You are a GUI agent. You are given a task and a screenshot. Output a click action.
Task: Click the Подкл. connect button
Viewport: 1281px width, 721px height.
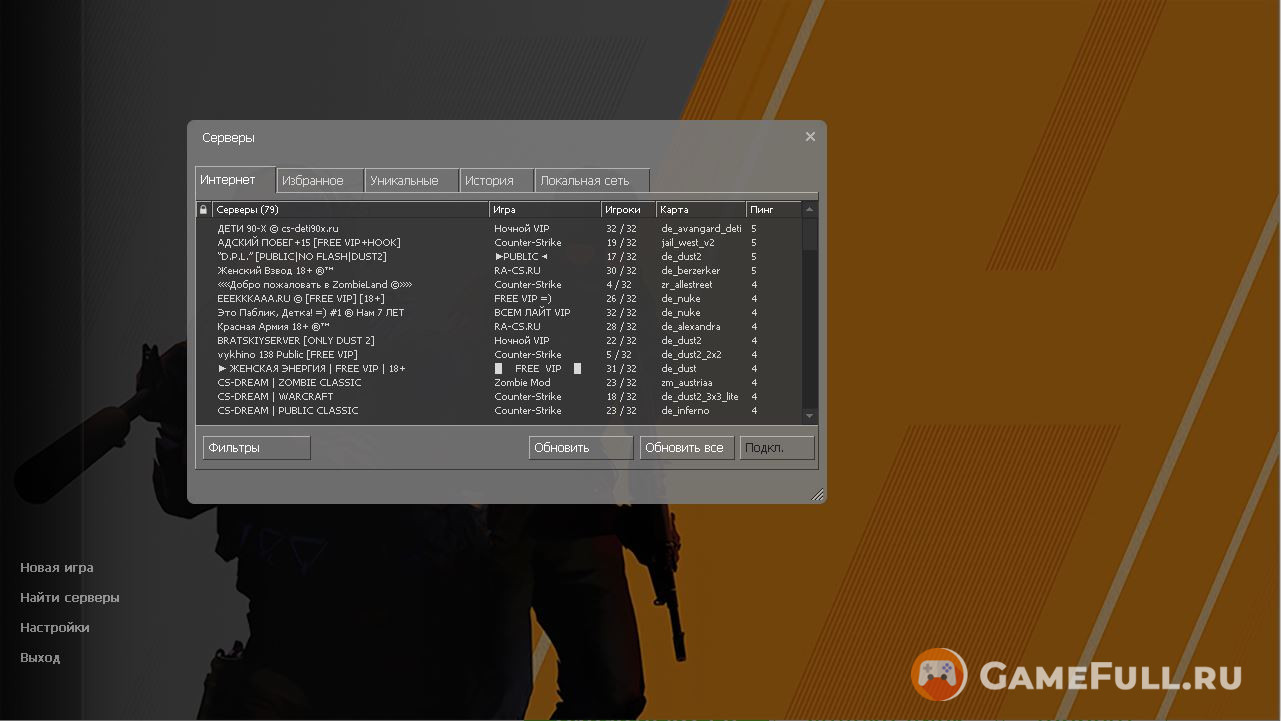point(777,448)
